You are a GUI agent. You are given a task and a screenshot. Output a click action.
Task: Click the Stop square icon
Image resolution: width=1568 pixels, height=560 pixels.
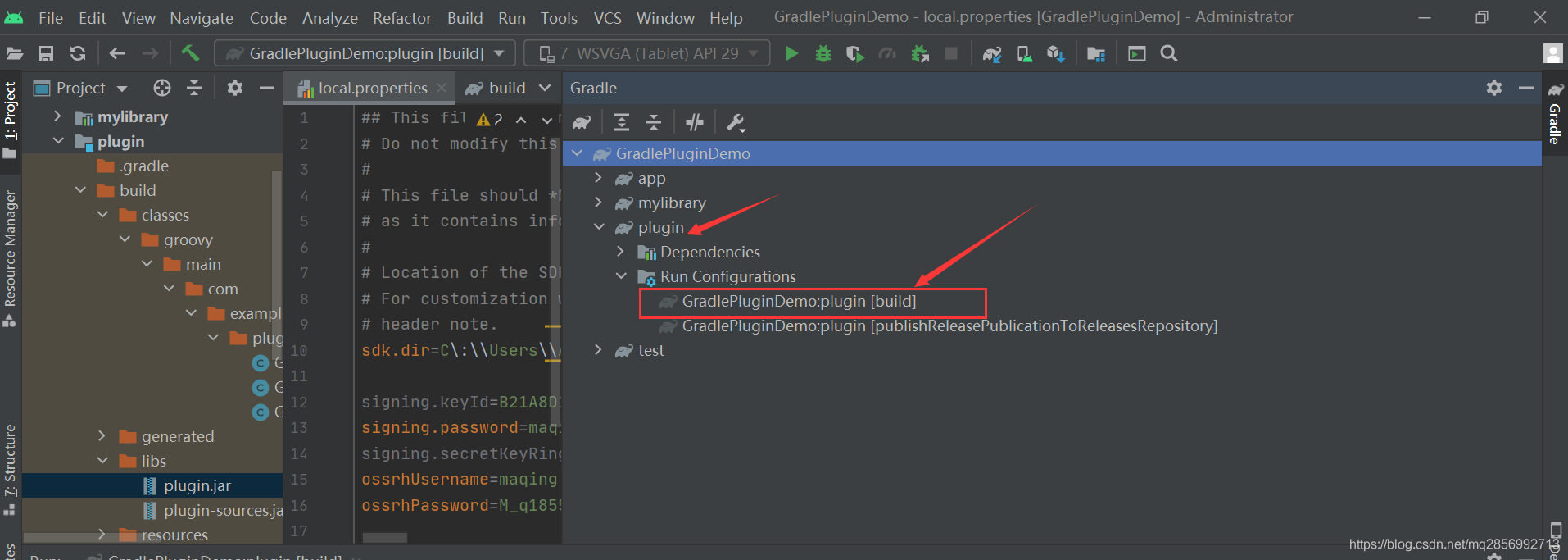[x=951, y=54]
